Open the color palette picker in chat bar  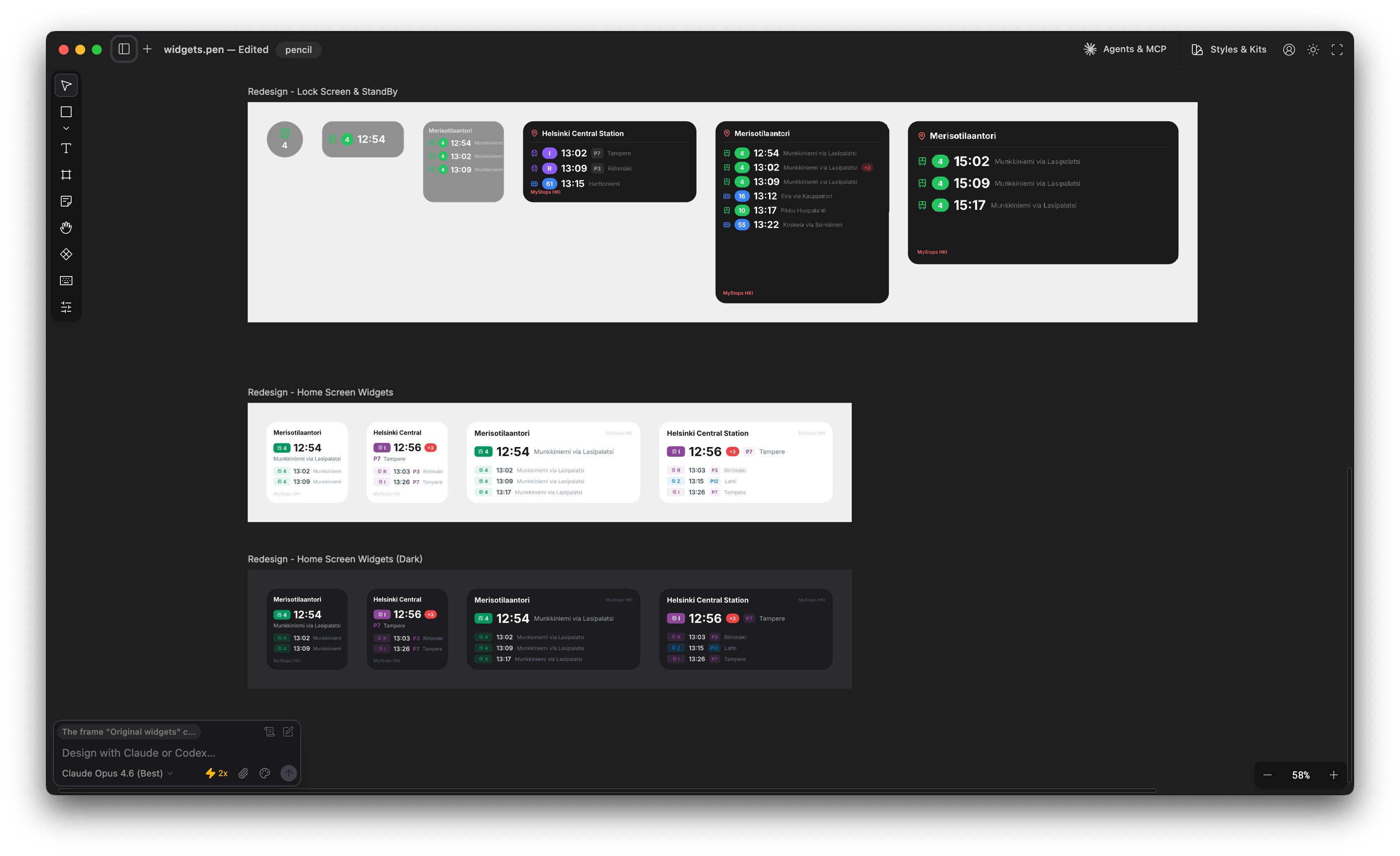[264, 773]
